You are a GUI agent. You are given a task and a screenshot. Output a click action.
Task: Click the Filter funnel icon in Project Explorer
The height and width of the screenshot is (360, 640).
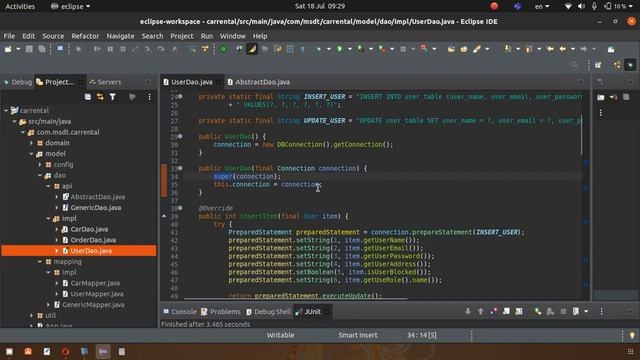pos(113,97)
